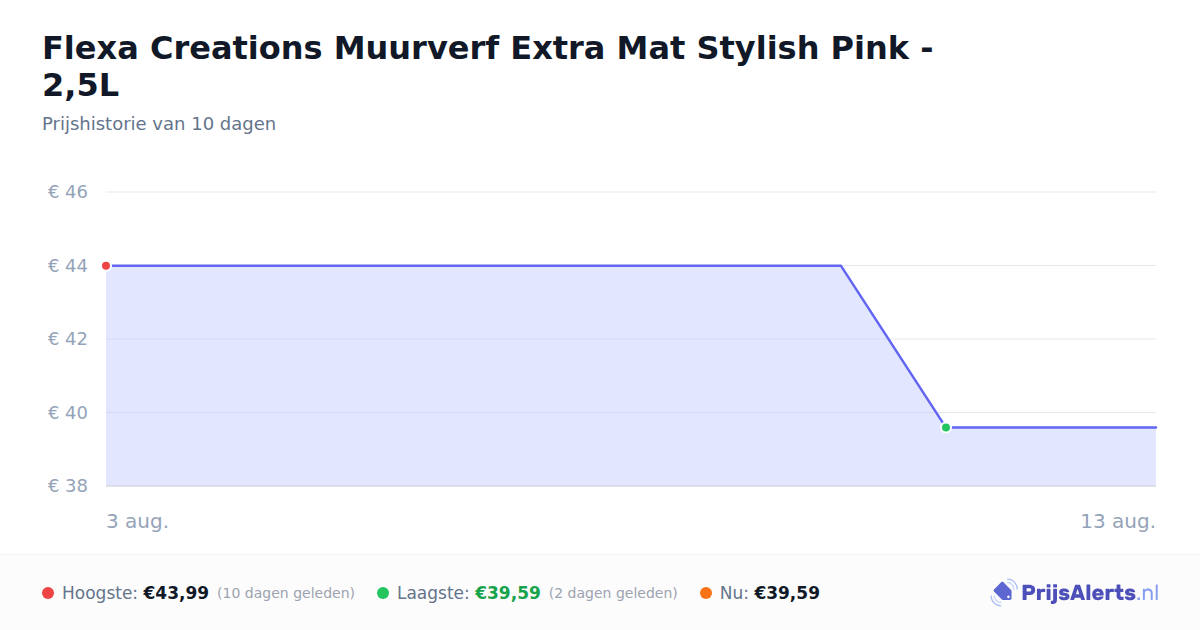Click the red highest-price dot on chart line
Image resolution: width=1200 pixels, height=630 pixels.
click(x=106, y=266)
